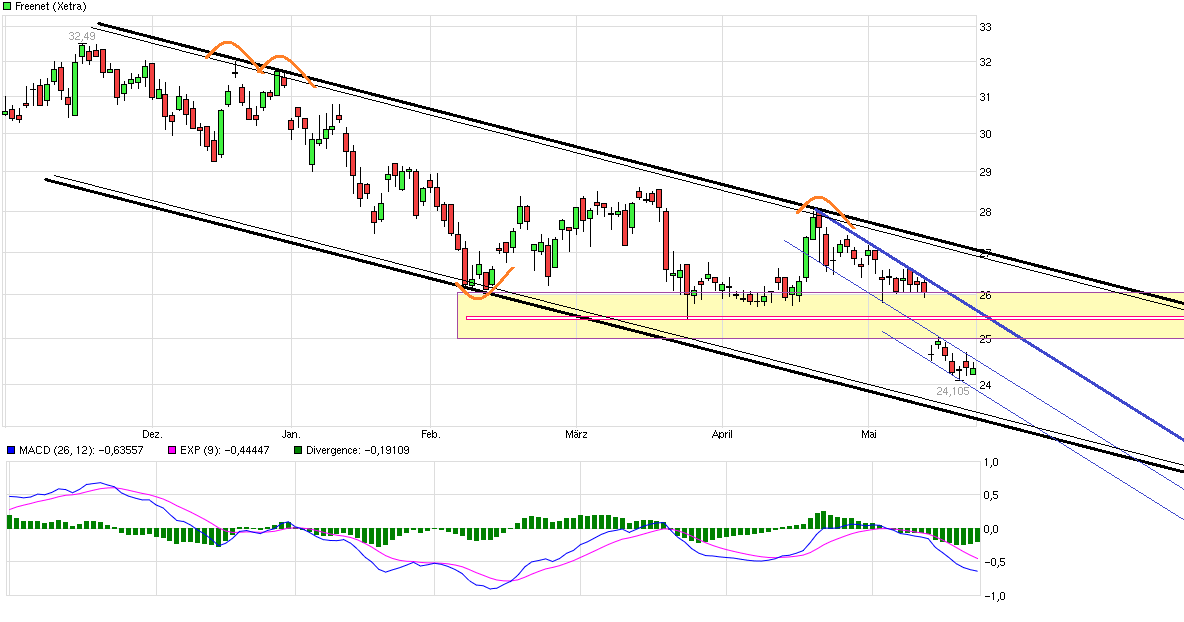Click the 0,0 MACD axis value
1184x622 pixels.
pyautogui.click(x=991, y=529)
